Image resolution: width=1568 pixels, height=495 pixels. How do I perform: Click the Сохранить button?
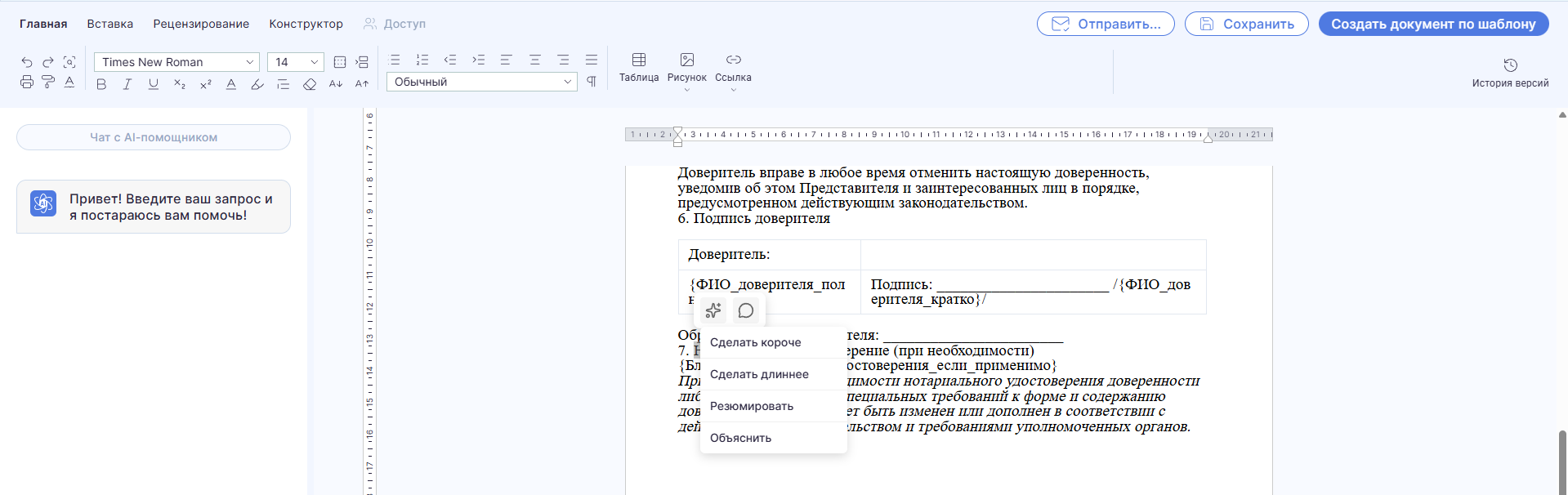coord(1246,24)
